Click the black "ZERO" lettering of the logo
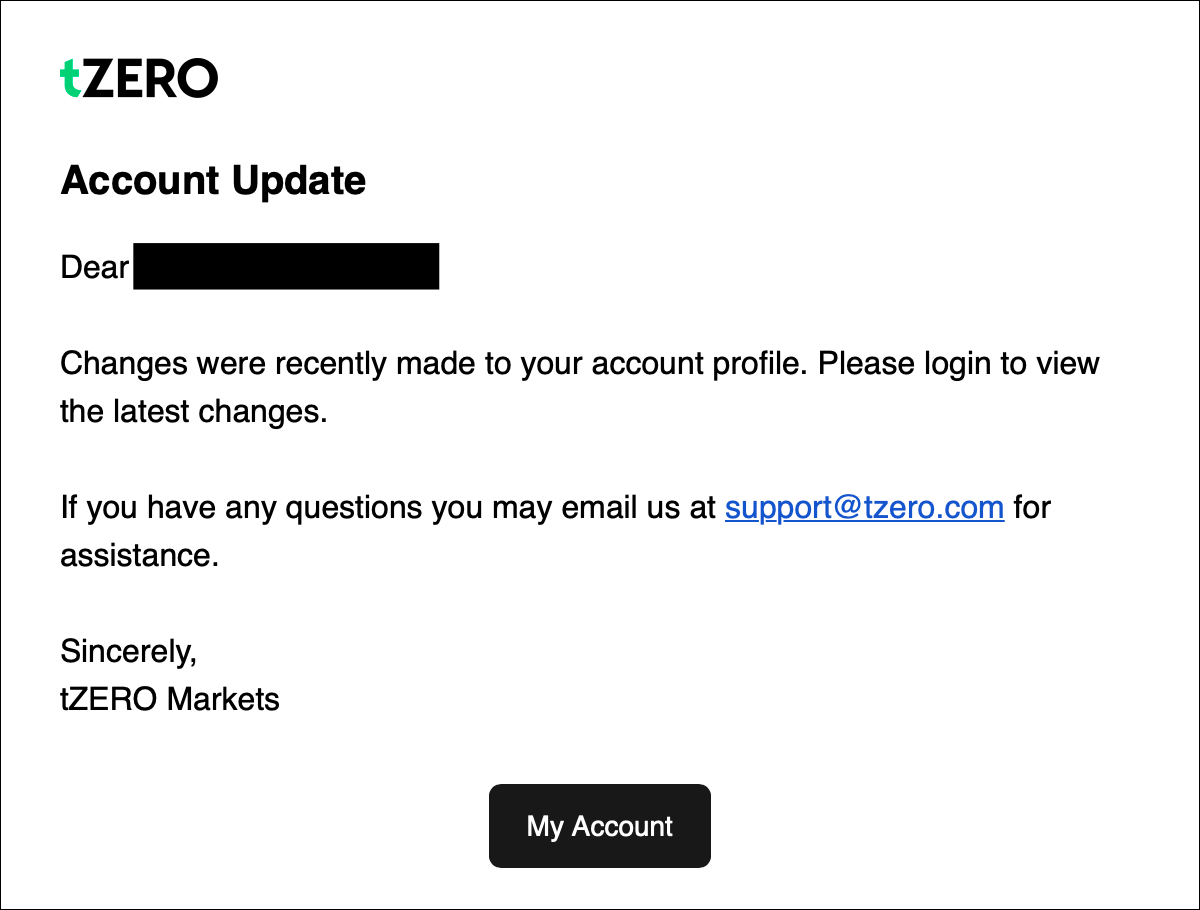Screen dimensions: 1200x910 [150, 78]
